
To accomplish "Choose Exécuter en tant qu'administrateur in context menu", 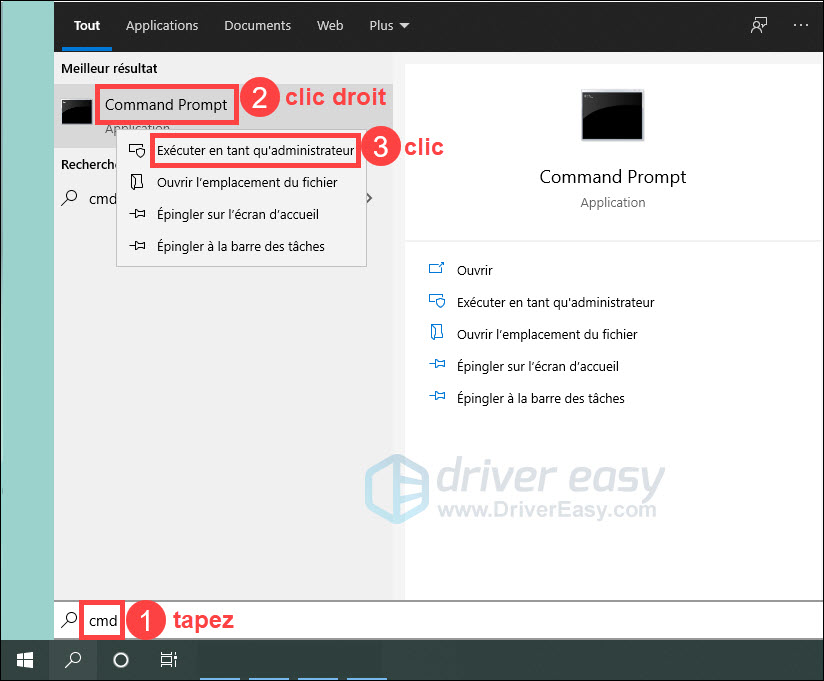I will 254,151.
